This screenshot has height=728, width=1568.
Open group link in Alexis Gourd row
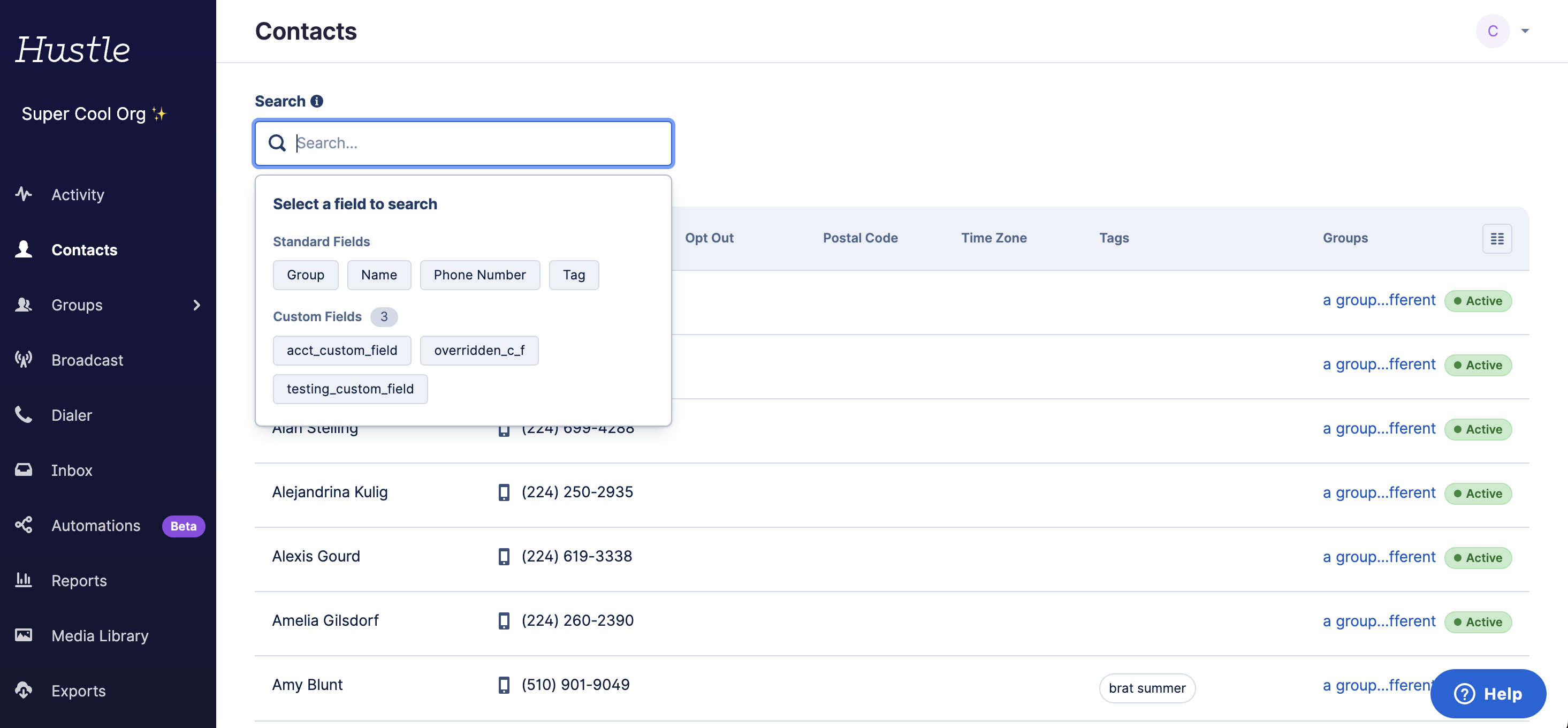1379,557
